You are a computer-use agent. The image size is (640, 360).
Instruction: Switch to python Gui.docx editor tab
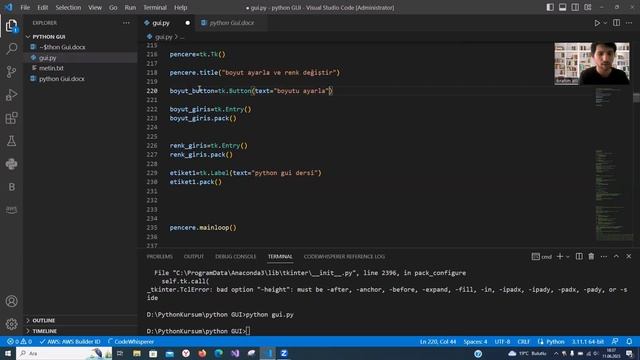point(232,23)
